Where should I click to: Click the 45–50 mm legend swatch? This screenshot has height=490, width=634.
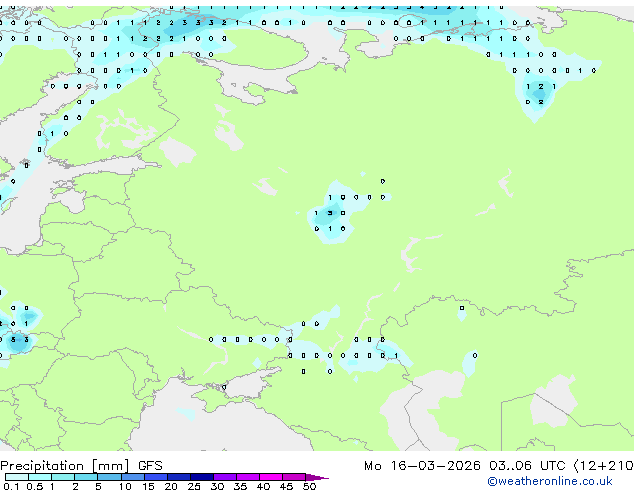(x=294, y=477)
